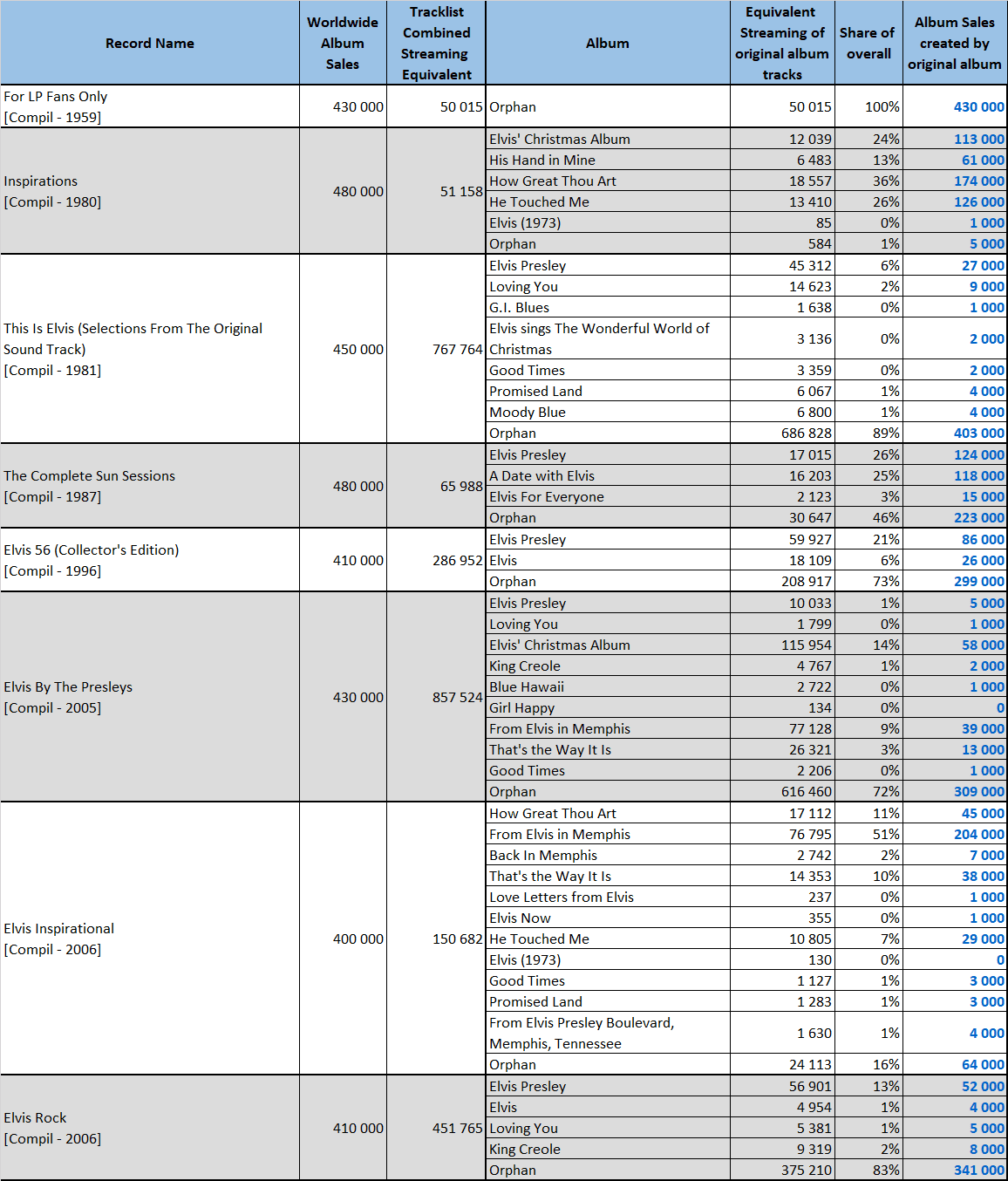Click 'Elvis sings The Wonderful World of Christmas'

[608, 338]
